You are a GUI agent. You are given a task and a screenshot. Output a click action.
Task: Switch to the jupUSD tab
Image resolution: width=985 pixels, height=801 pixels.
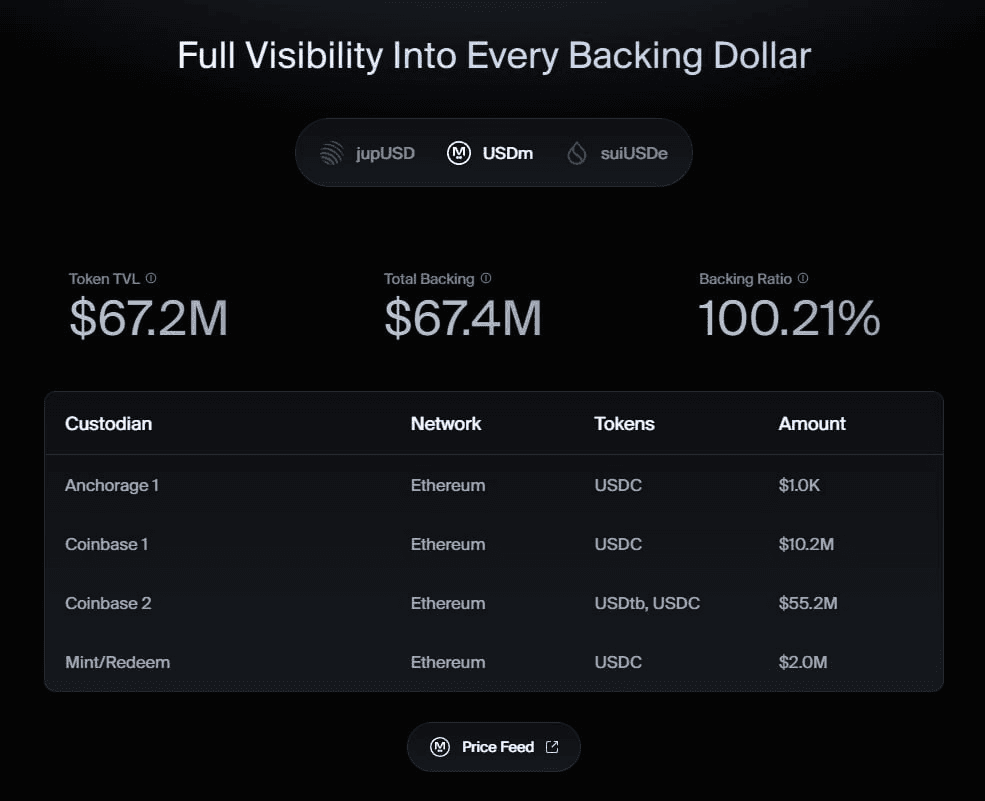tap(367, 153)
